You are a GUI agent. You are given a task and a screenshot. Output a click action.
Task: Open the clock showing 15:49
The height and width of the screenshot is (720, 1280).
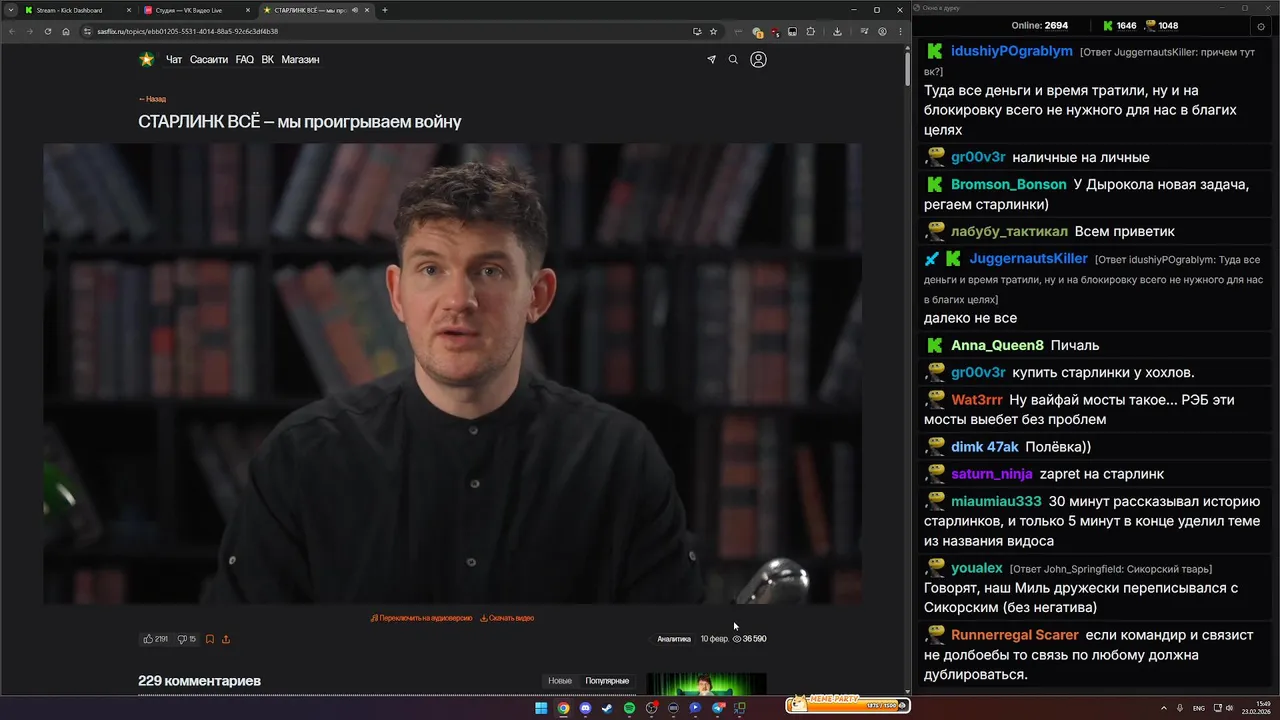pyautogui.click(x=1256, y=708)
